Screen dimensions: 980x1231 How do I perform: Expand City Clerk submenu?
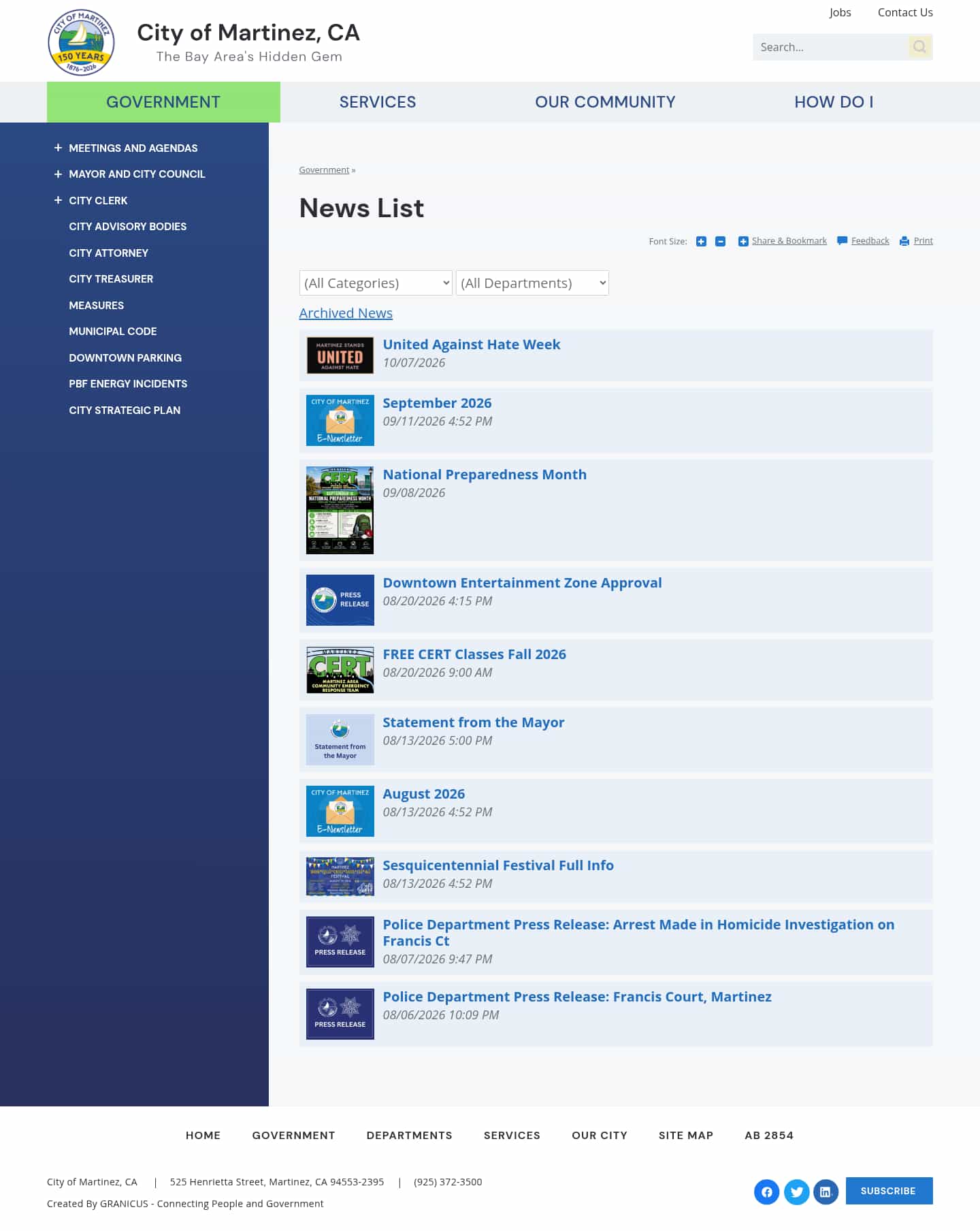58,200
